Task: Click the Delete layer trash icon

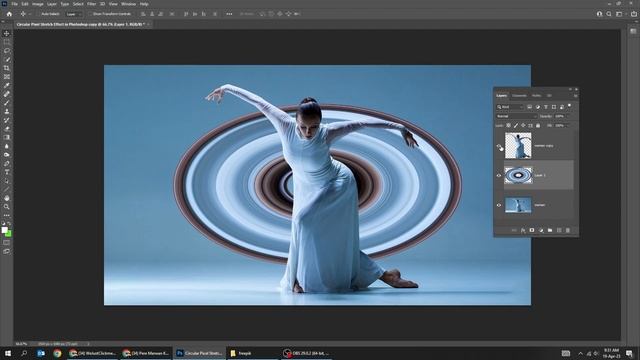Action: pyautogui.click(x=568, y=231)
